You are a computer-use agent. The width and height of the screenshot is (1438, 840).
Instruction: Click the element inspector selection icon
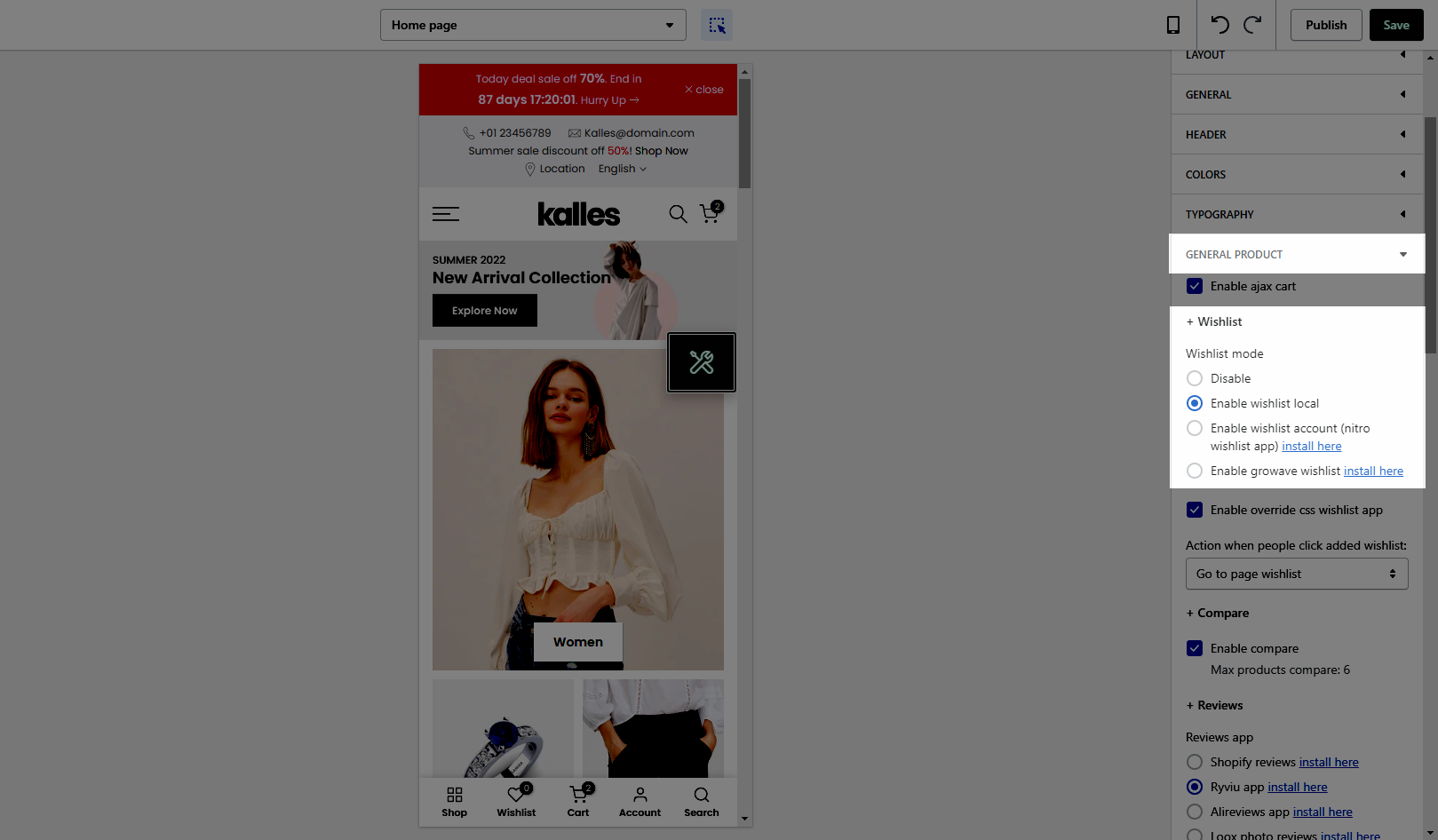tap(717, 25)
